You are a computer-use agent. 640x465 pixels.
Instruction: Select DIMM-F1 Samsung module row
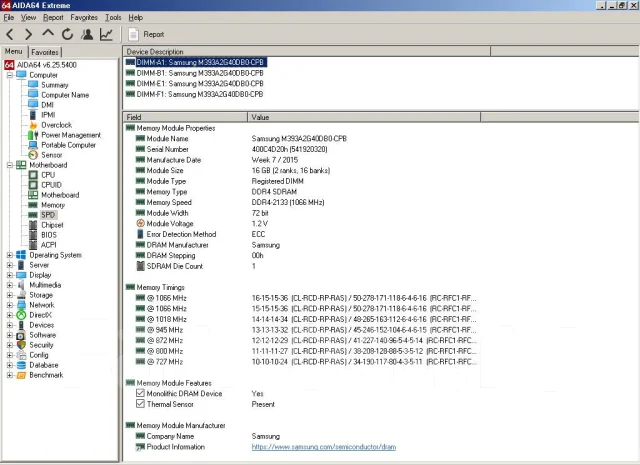click(x=195, y=94)
